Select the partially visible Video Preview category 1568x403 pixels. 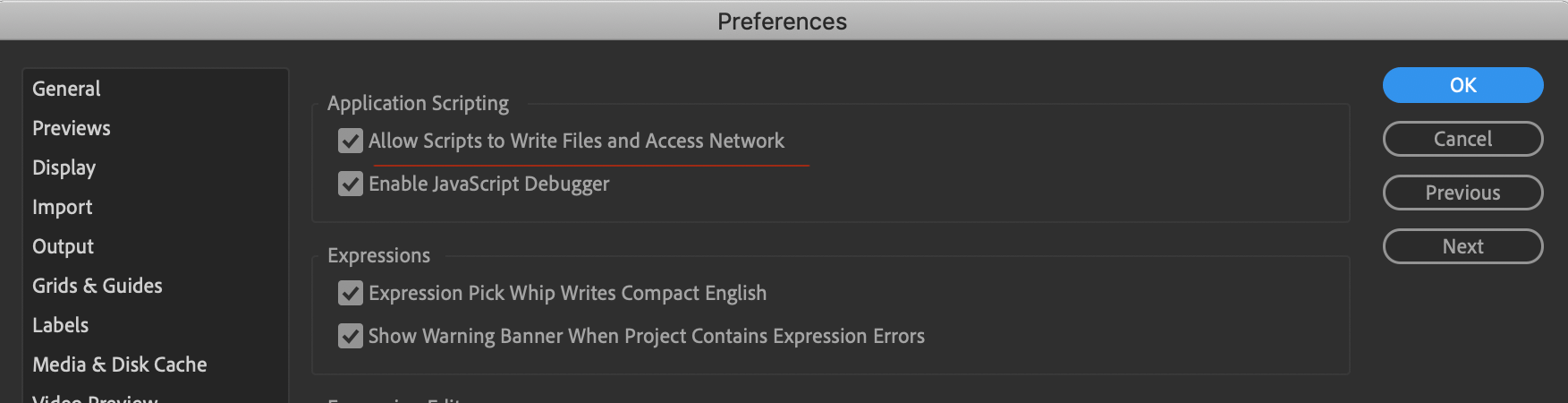pos(95,399)
